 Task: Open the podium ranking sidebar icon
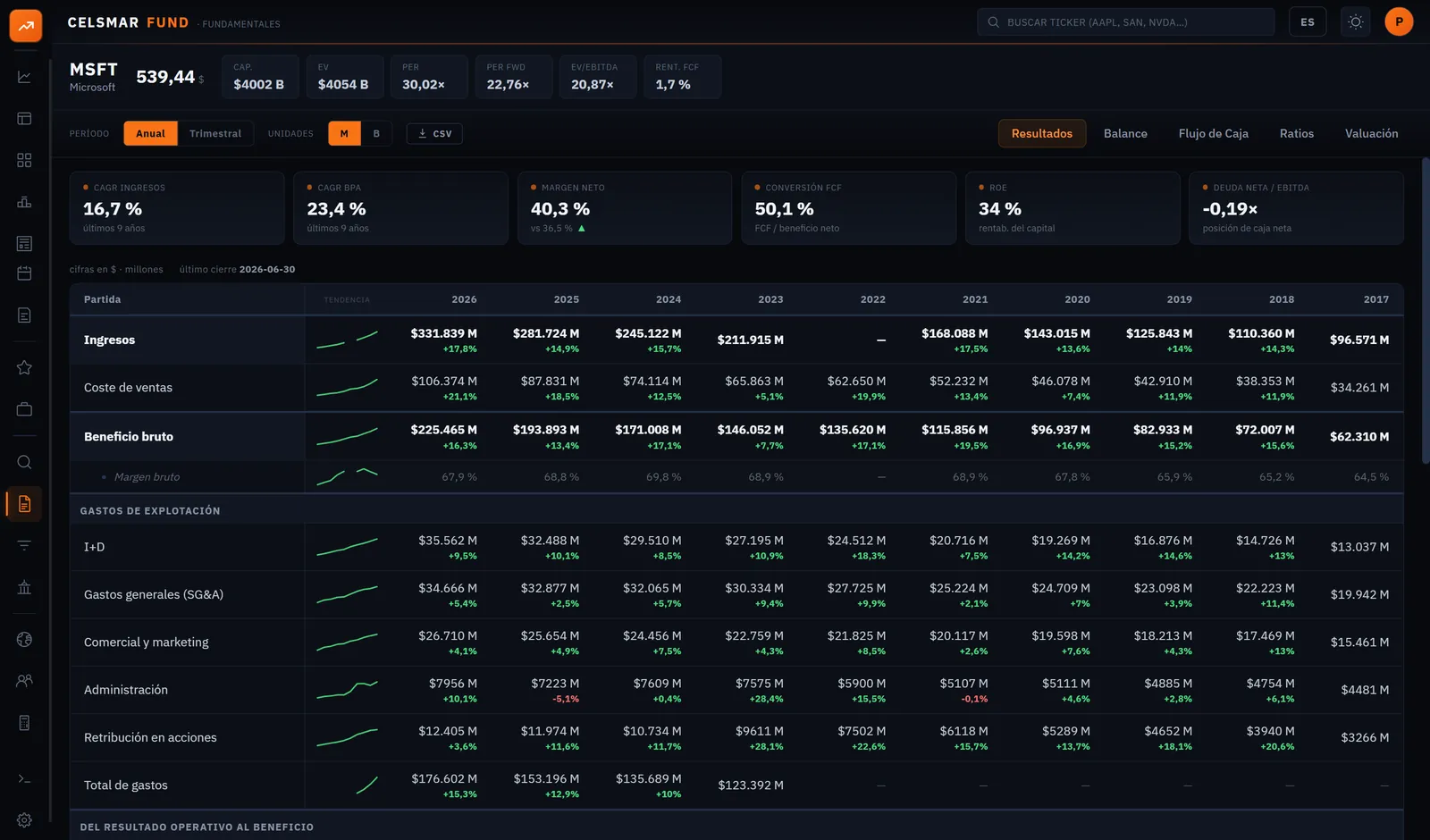[24, 202]
